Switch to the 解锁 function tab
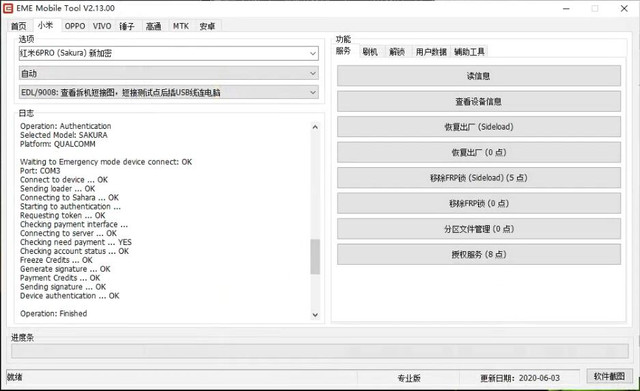Screen dimensions: 640x391 397,52
